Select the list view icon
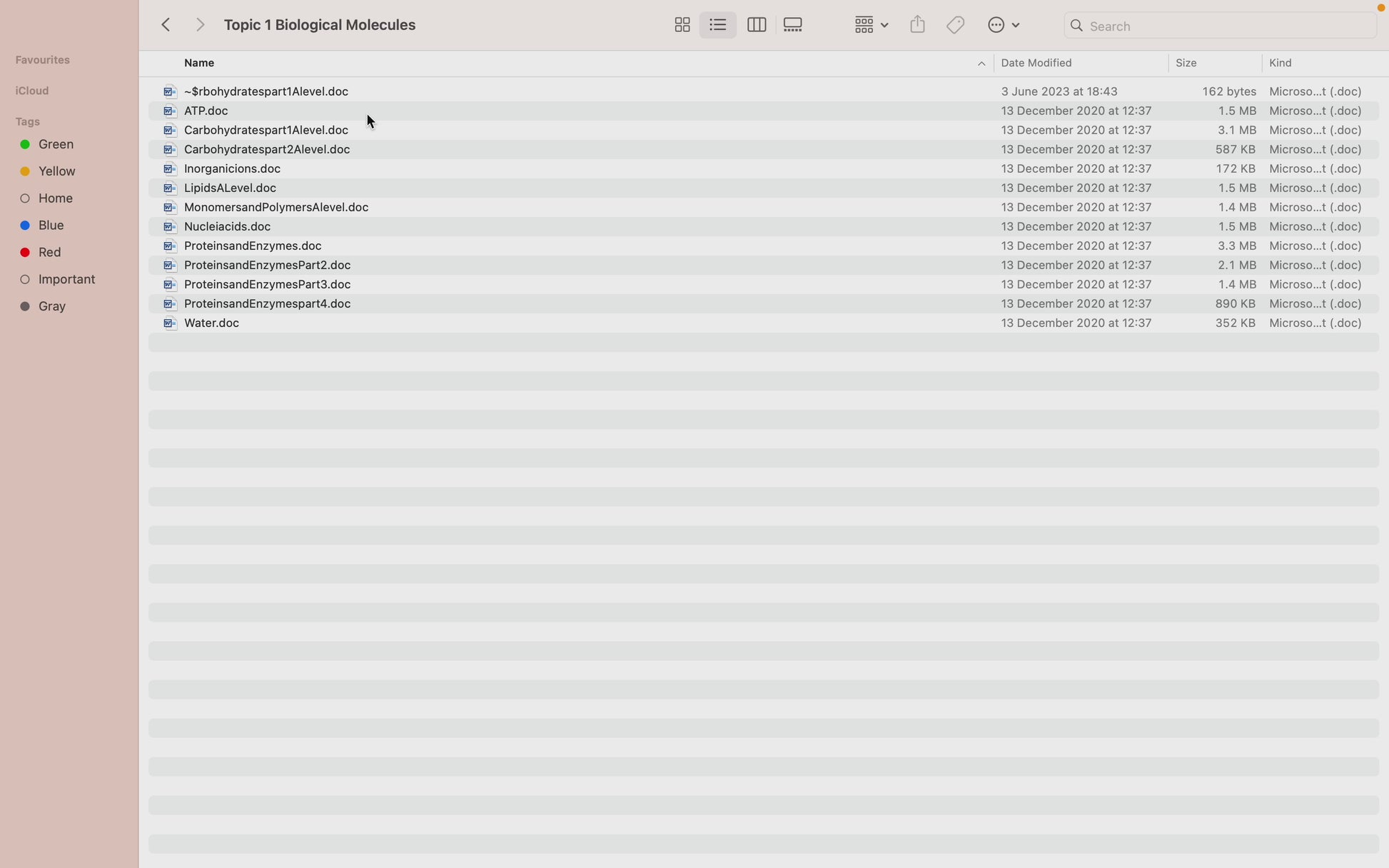This screenshot has width=1389, height=868. (718, 25)
